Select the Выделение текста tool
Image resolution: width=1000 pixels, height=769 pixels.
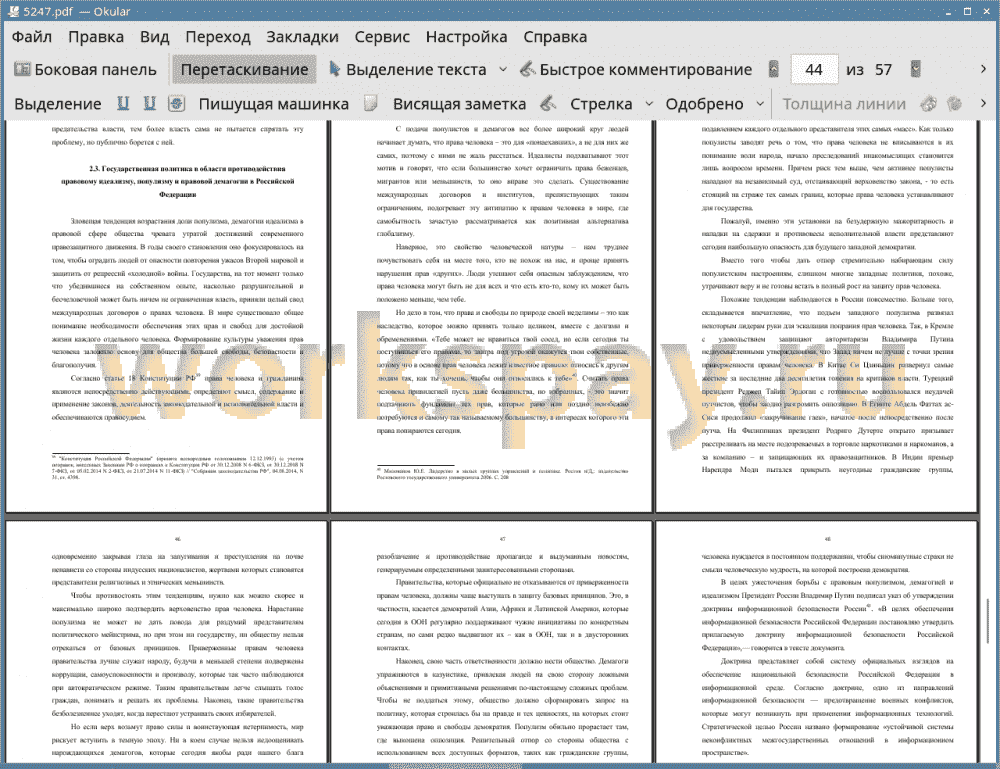coord(408,70)
